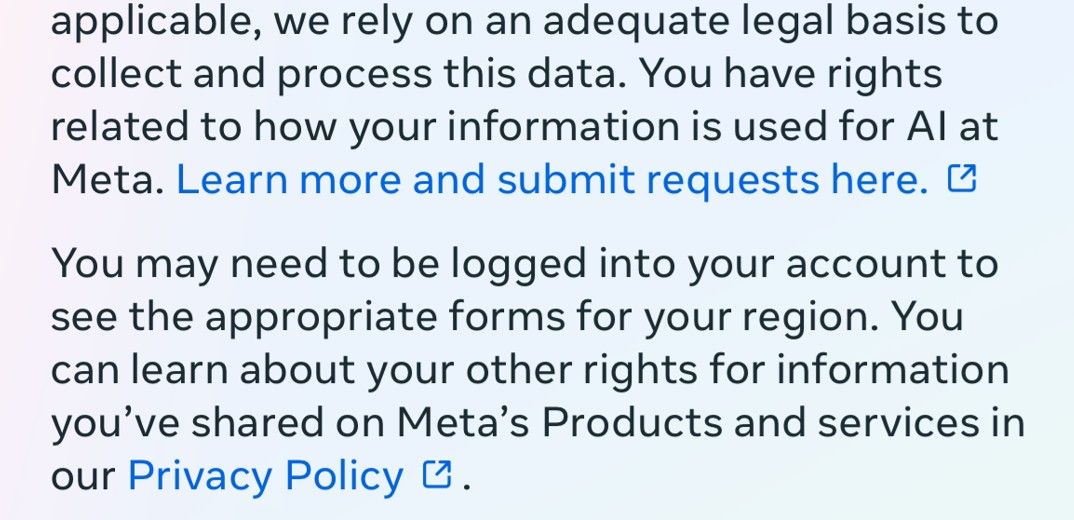Image resolution: width=1074 pixels, height=520 pixels.
Task: Click the phrase "you've shared on"
Action: (218, 423)
